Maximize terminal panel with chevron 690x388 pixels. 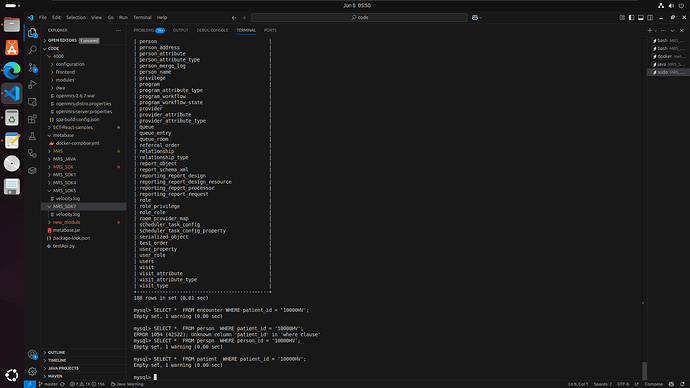coord(672,30)
